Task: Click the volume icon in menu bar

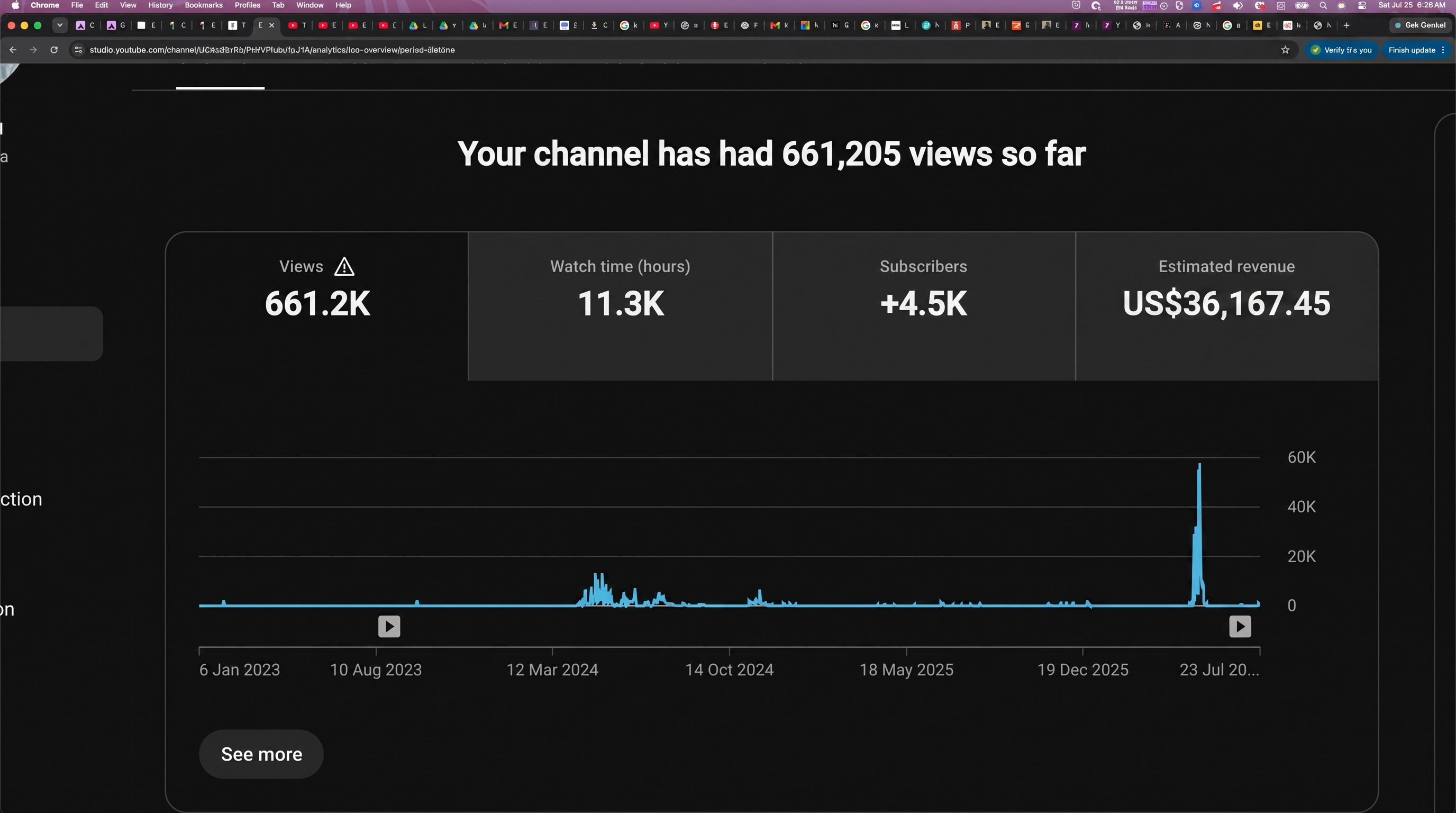Action: coord(1237,5)
